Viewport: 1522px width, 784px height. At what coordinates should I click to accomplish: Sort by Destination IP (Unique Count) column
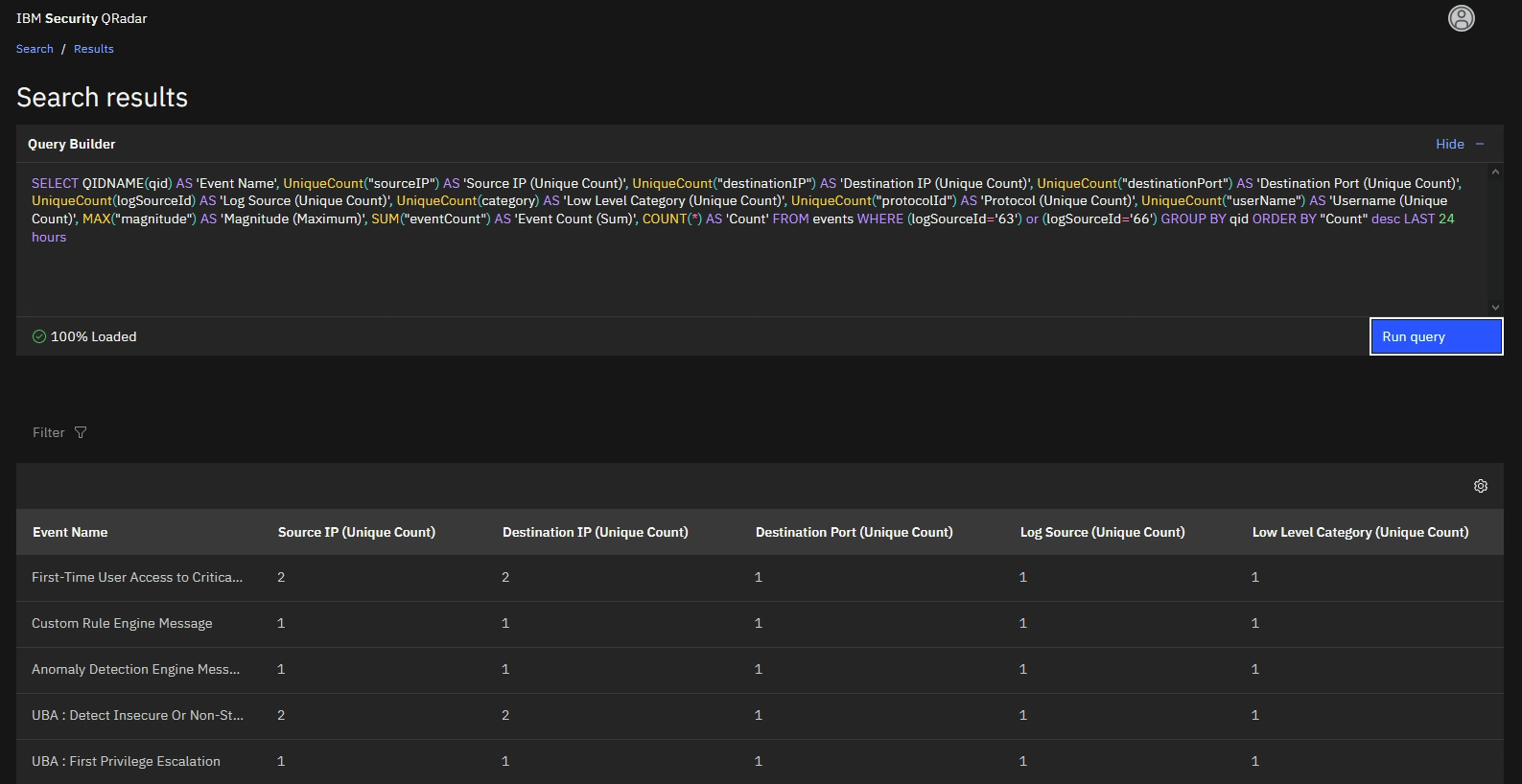[595, 532]
